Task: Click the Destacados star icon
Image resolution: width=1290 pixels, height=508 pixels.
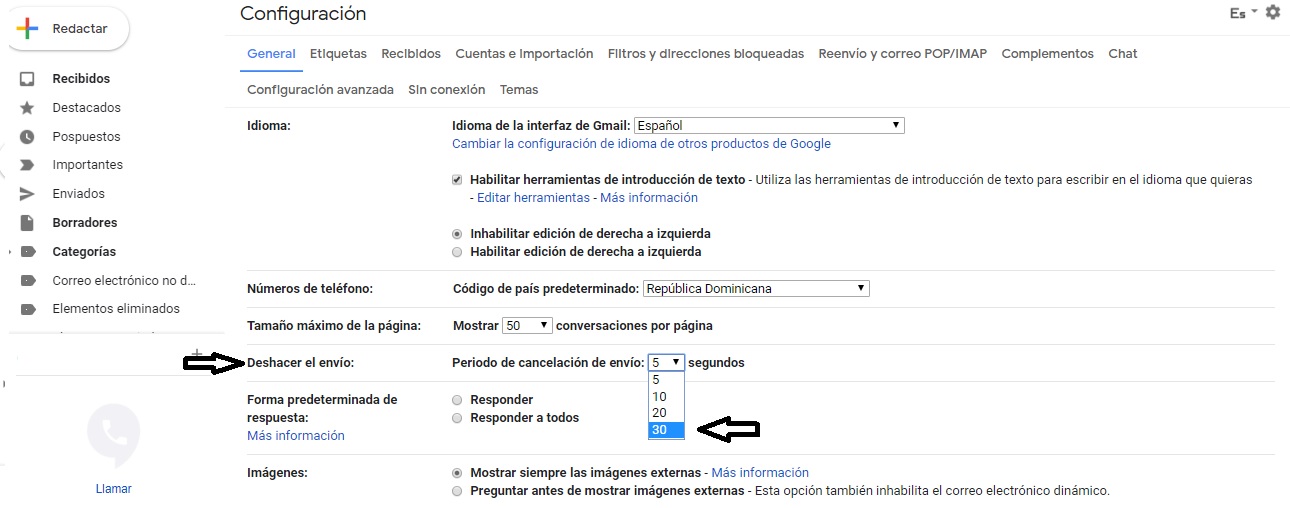Action: (28, 108)
